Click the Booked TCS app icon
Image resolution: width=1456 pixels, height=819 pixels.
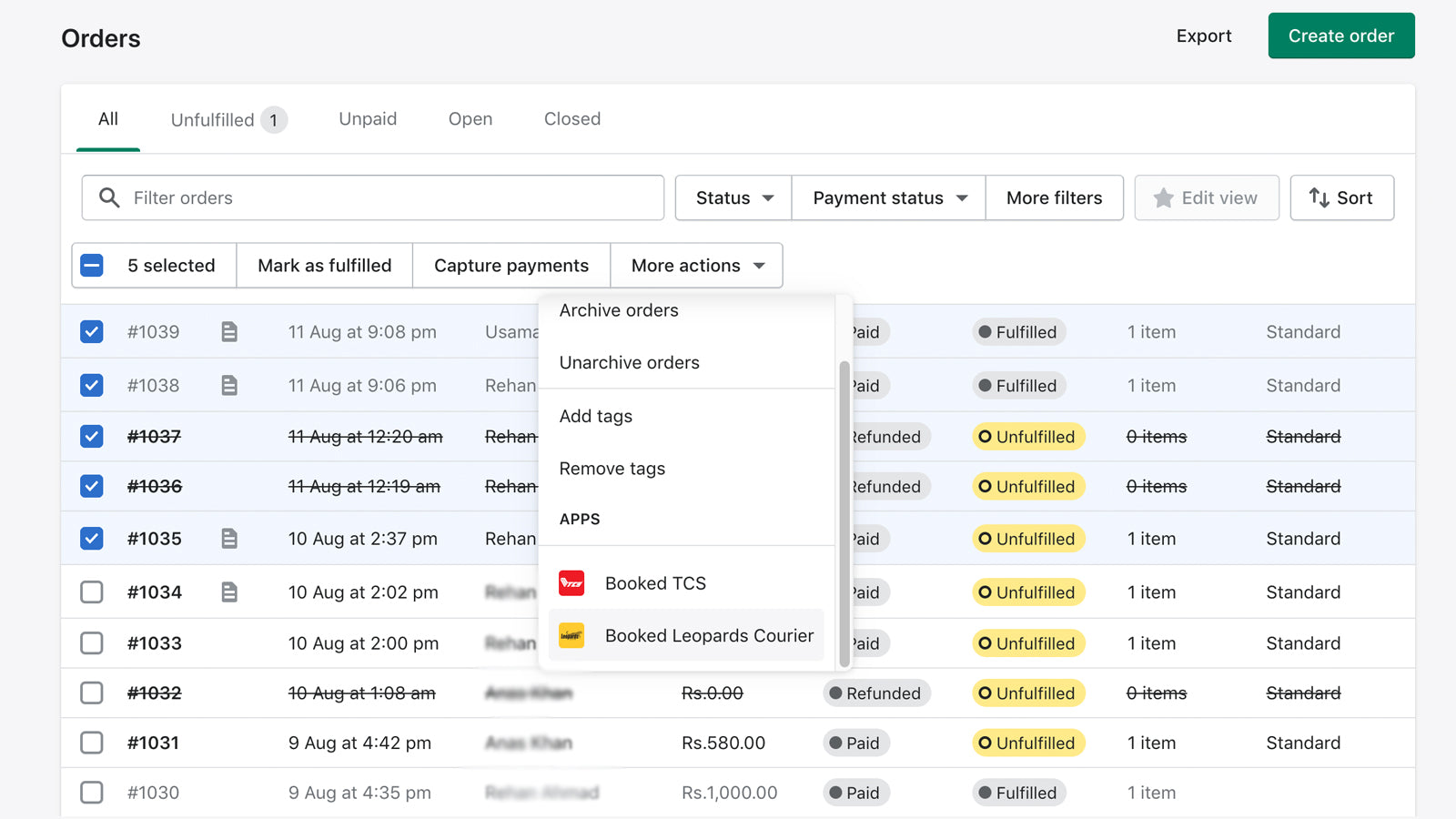point(571,583)
